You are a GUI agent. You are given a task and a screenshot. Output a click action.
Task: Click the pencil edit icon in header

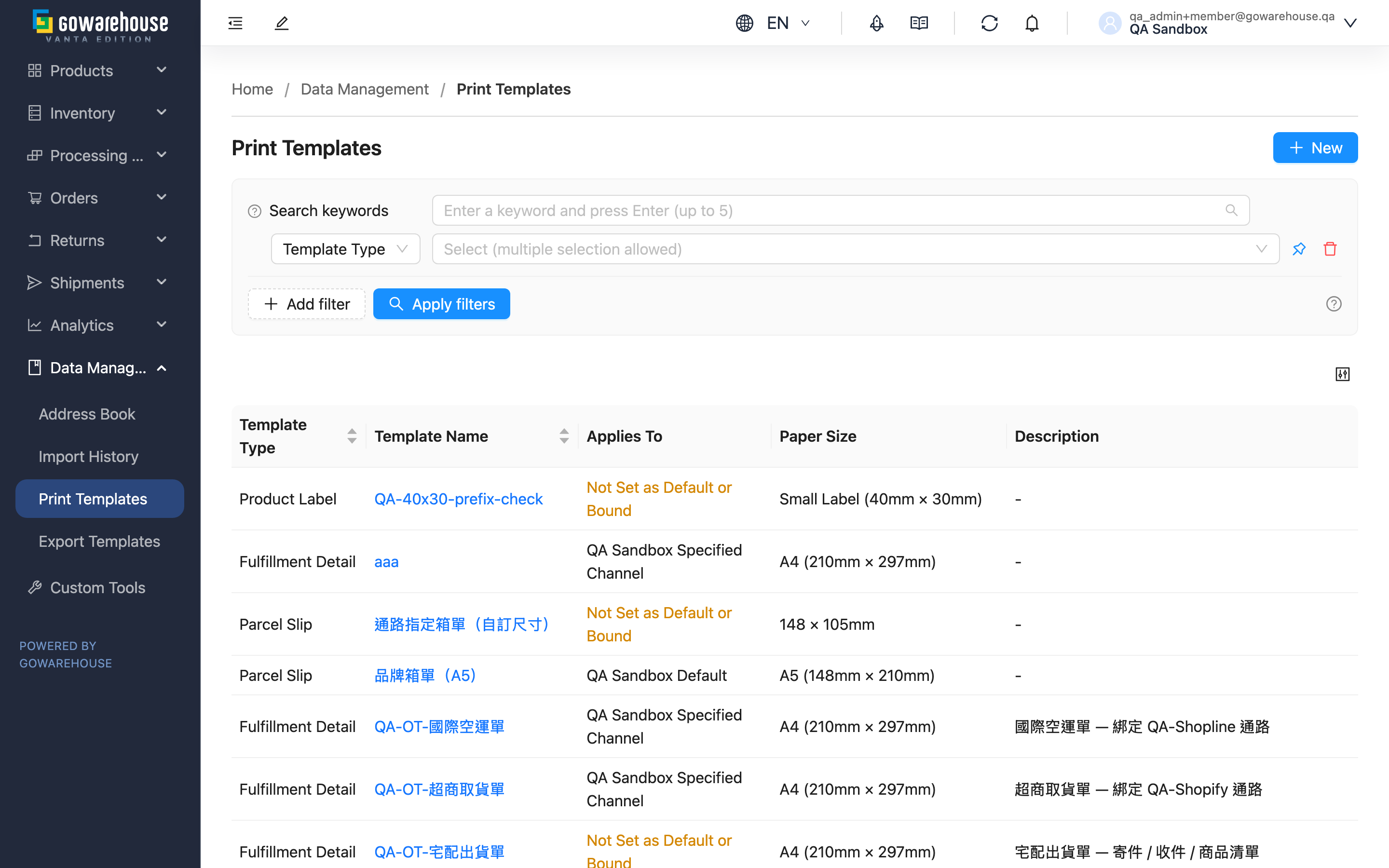[x=281, y=23]
